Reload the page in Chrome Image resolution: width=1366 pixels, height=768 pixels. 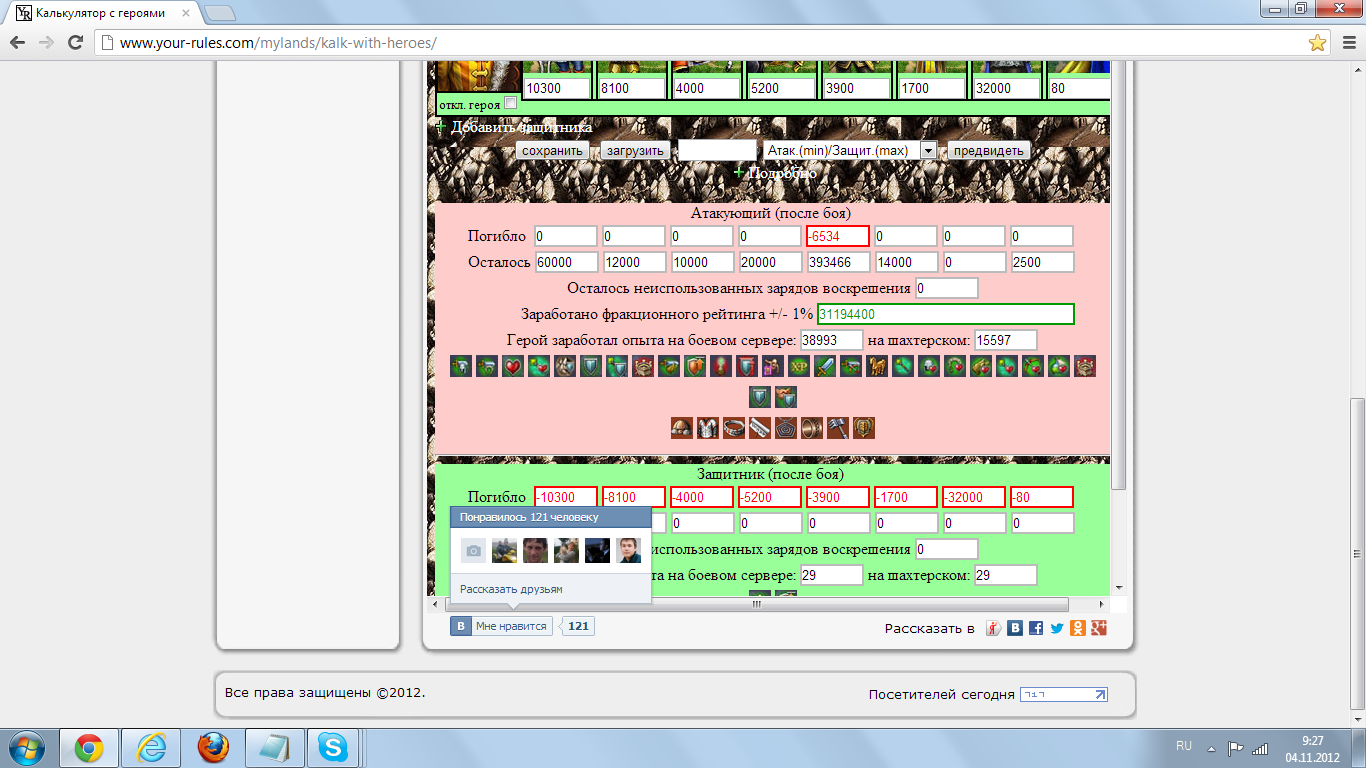tap(74, 43)
